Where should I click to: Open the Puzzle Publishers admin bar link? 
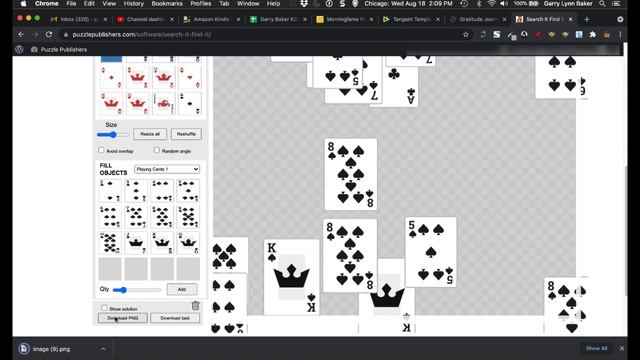click(x=59, y=49)
